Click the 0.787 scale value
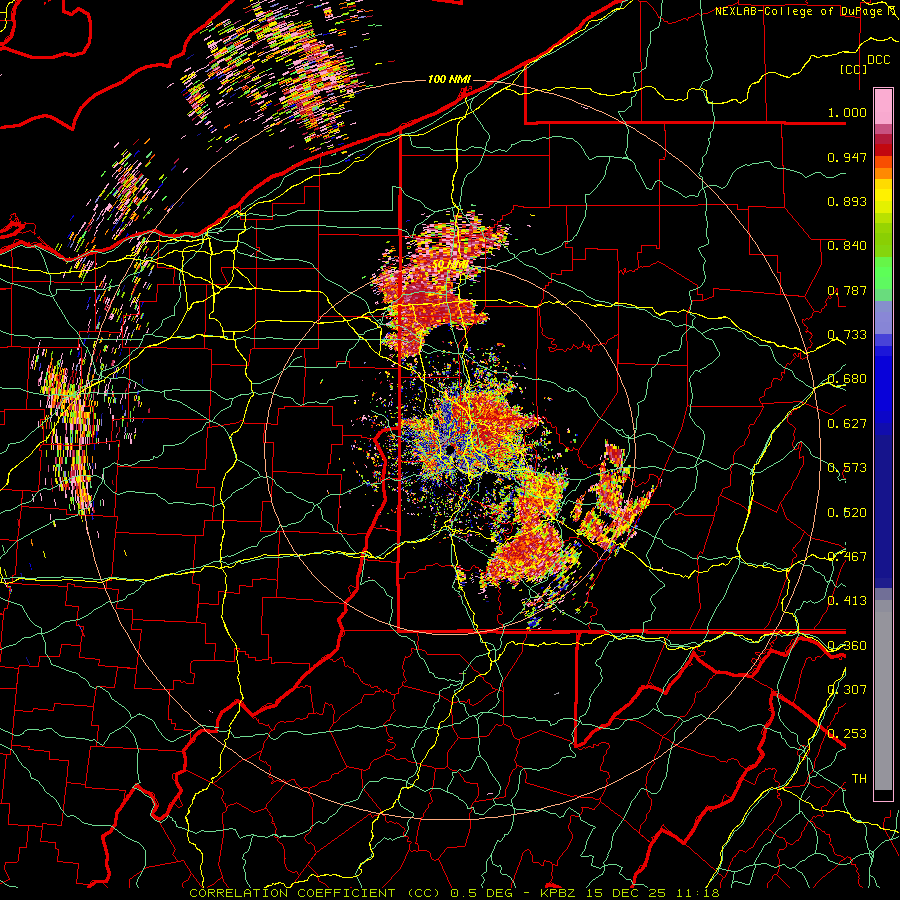This screenshot has height=900, width=900. 847,290
